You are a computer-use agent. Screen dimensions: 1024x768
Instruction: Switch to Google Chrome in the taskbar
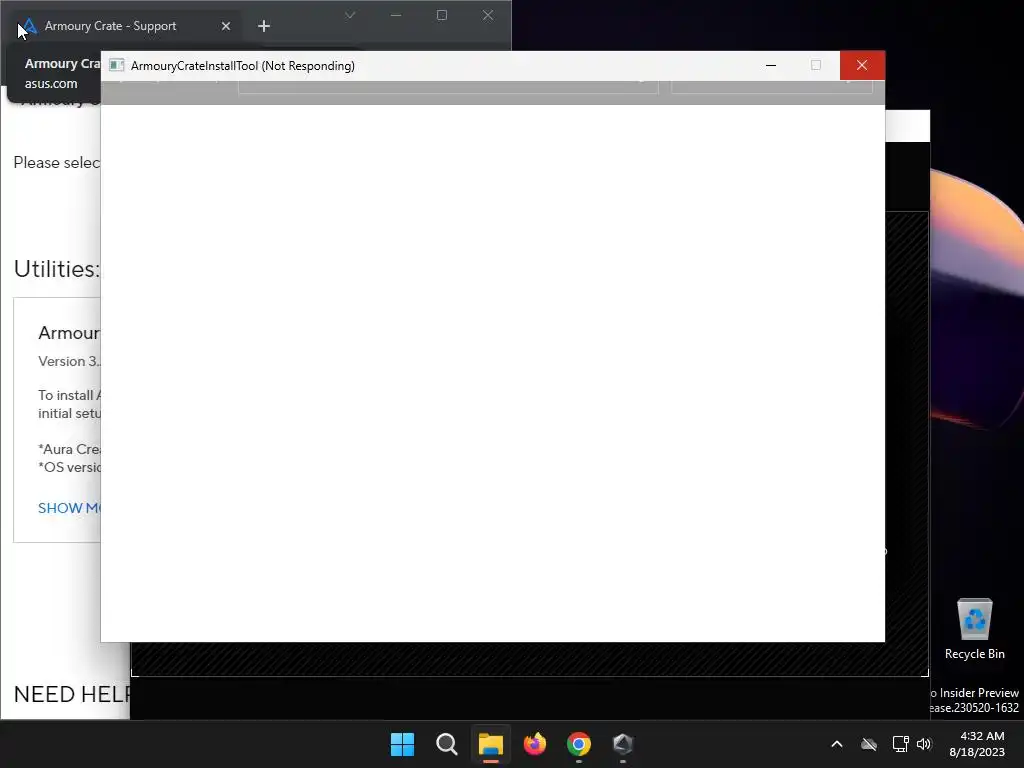579,744
